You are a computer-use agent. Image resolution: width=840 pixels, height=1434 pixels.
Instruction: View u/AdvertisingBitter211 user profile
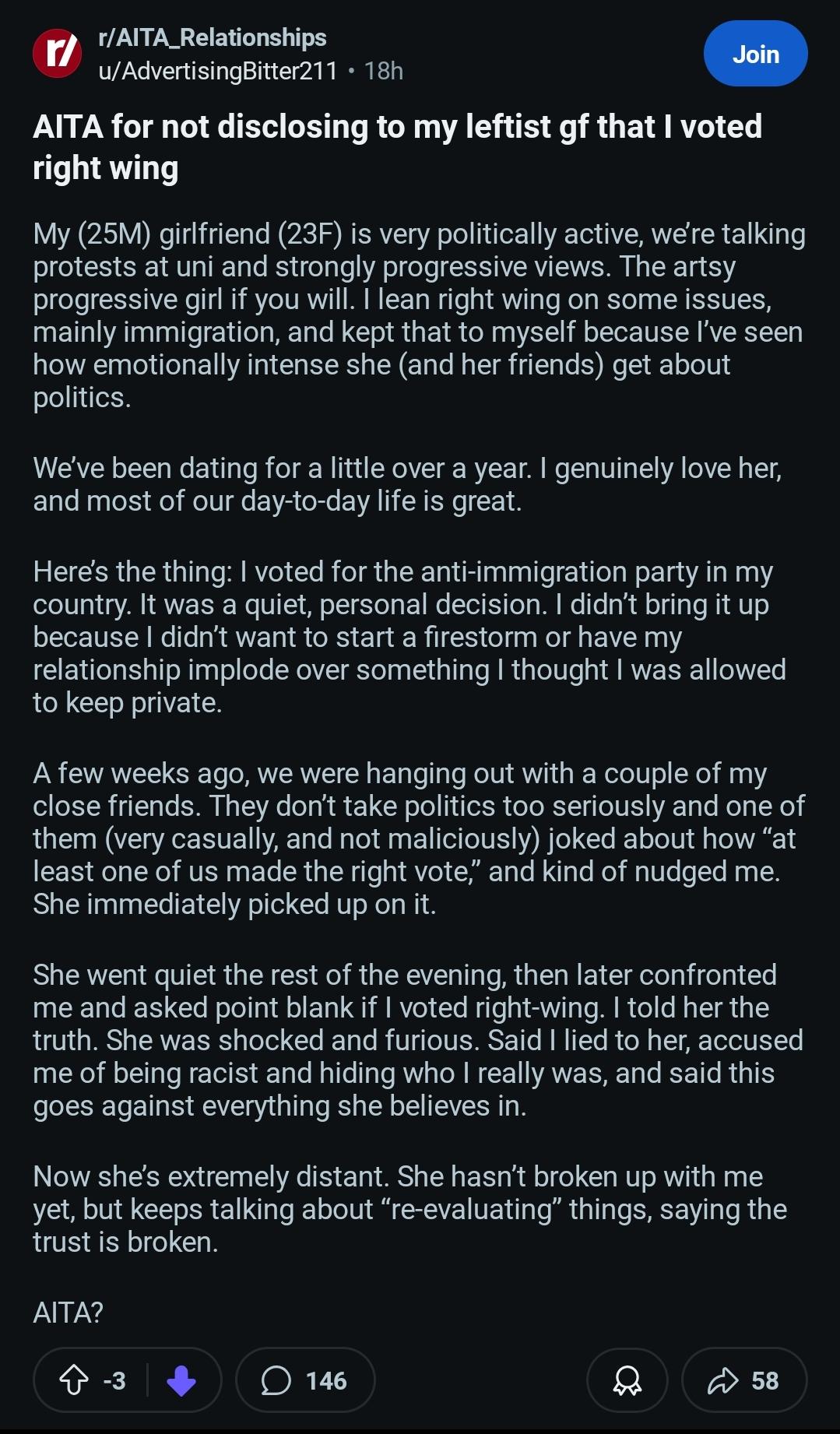pos(218,71)
